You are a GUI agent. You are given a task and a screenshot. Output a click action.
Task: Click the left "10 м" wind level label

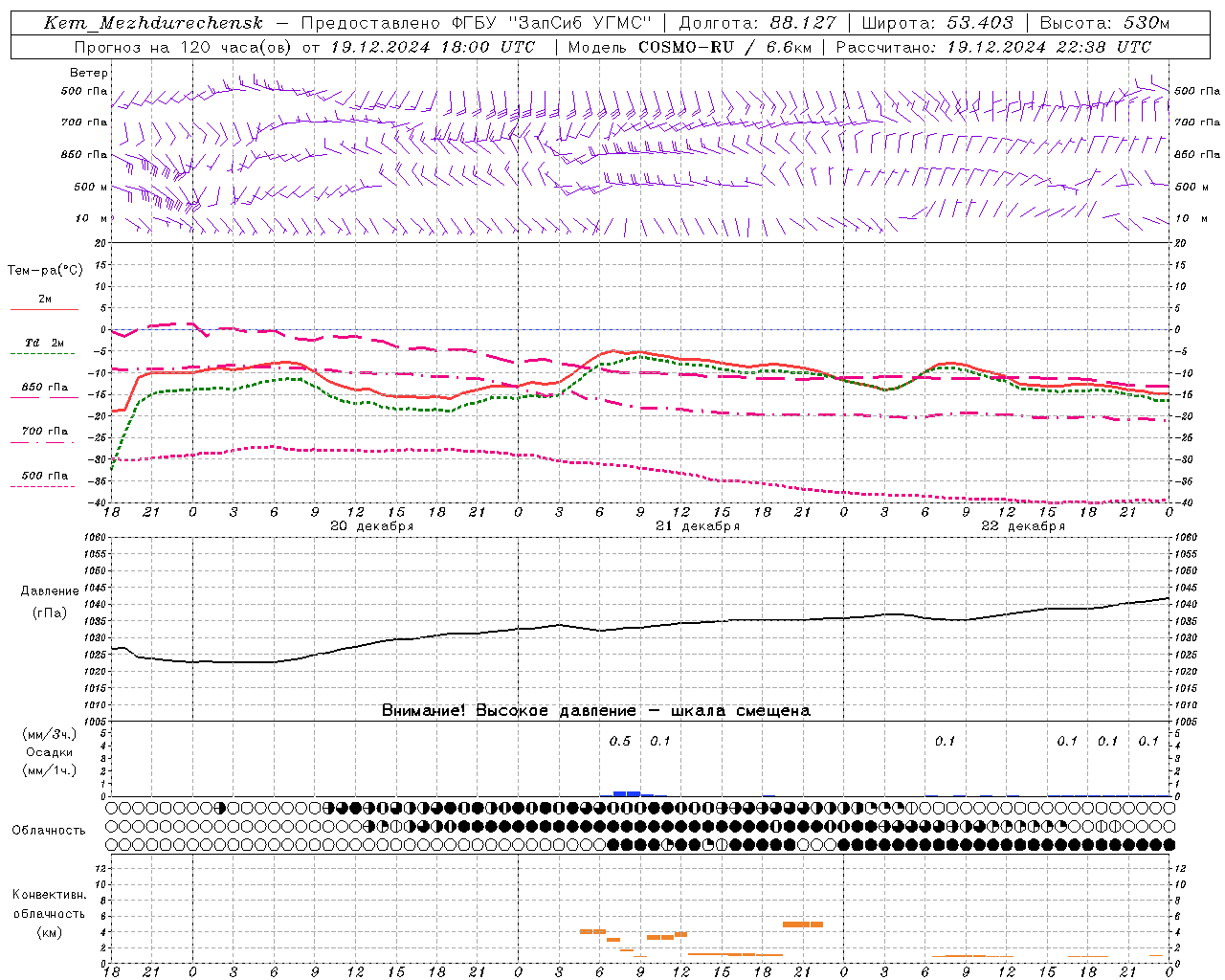pyautogui.click(x=91, y=218)
